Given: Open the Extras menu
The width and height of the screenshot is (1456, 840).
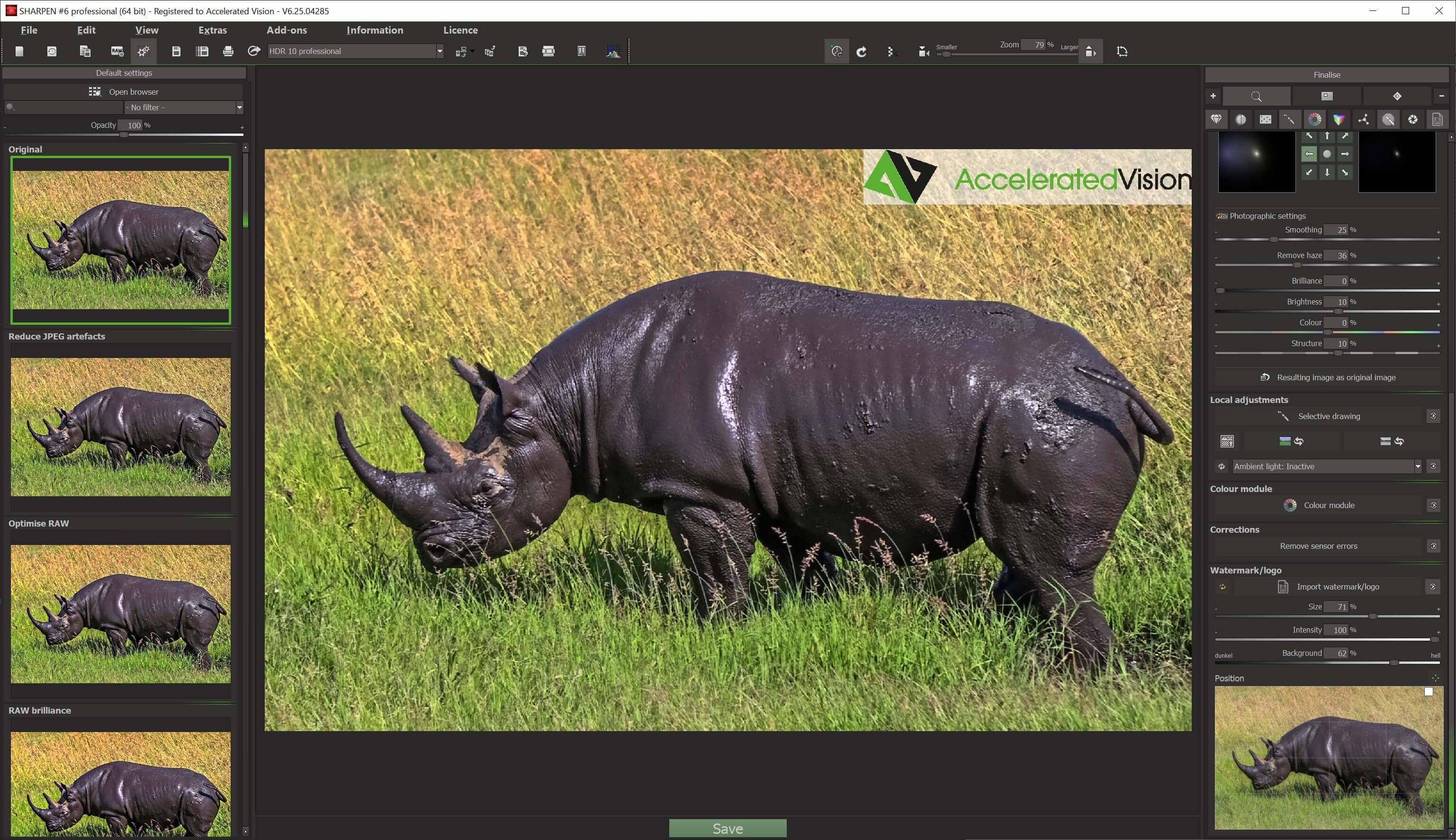Looking at the screenshot, I should click(212, 30).
